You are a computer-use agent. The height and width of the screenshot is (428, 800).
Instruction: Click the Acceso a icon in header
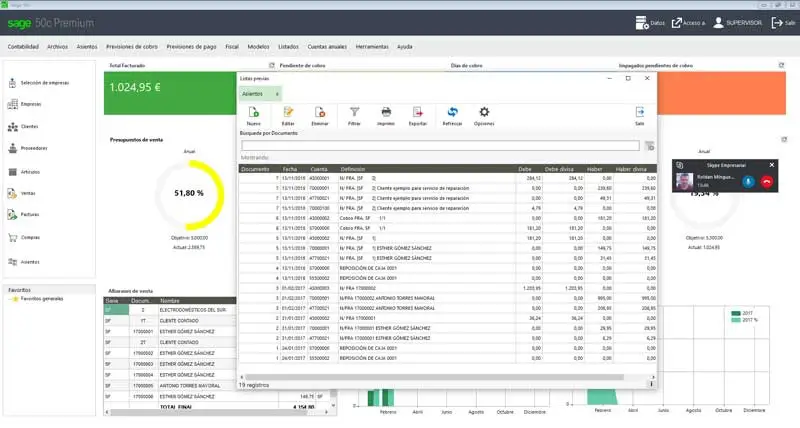point(677,22)
